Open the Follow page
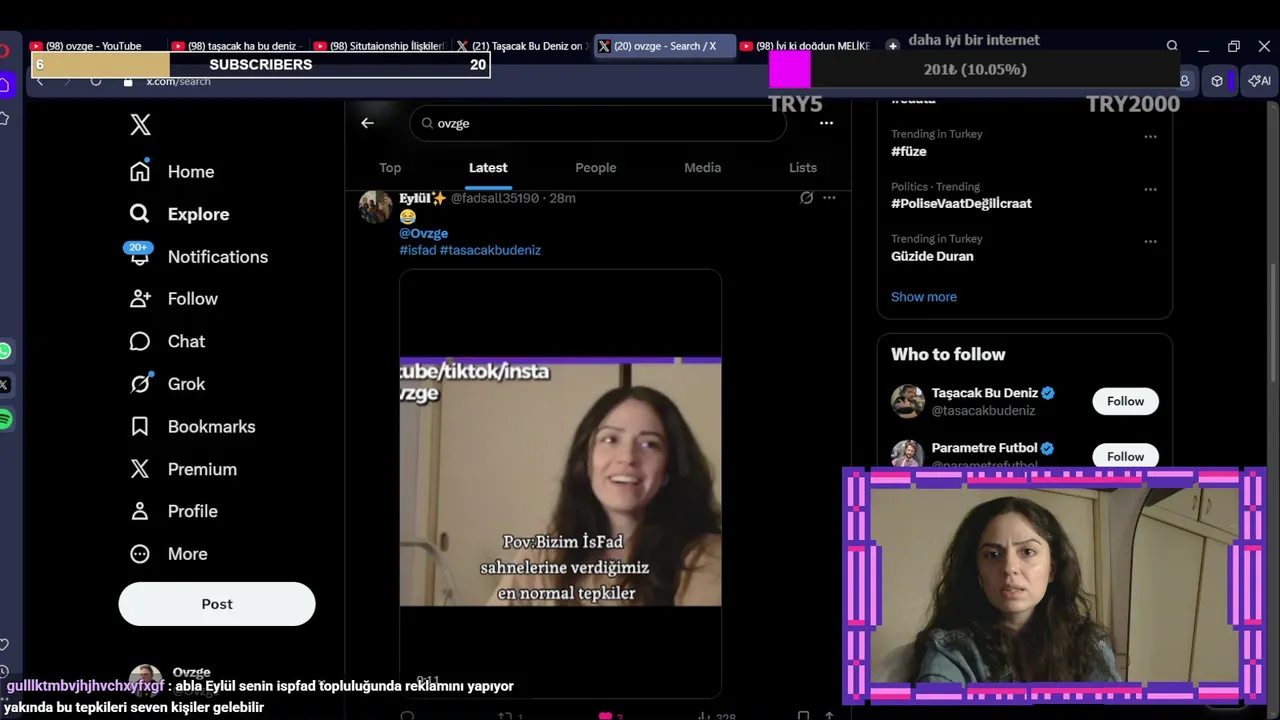 pyautogui.click(x=173, y=298)
